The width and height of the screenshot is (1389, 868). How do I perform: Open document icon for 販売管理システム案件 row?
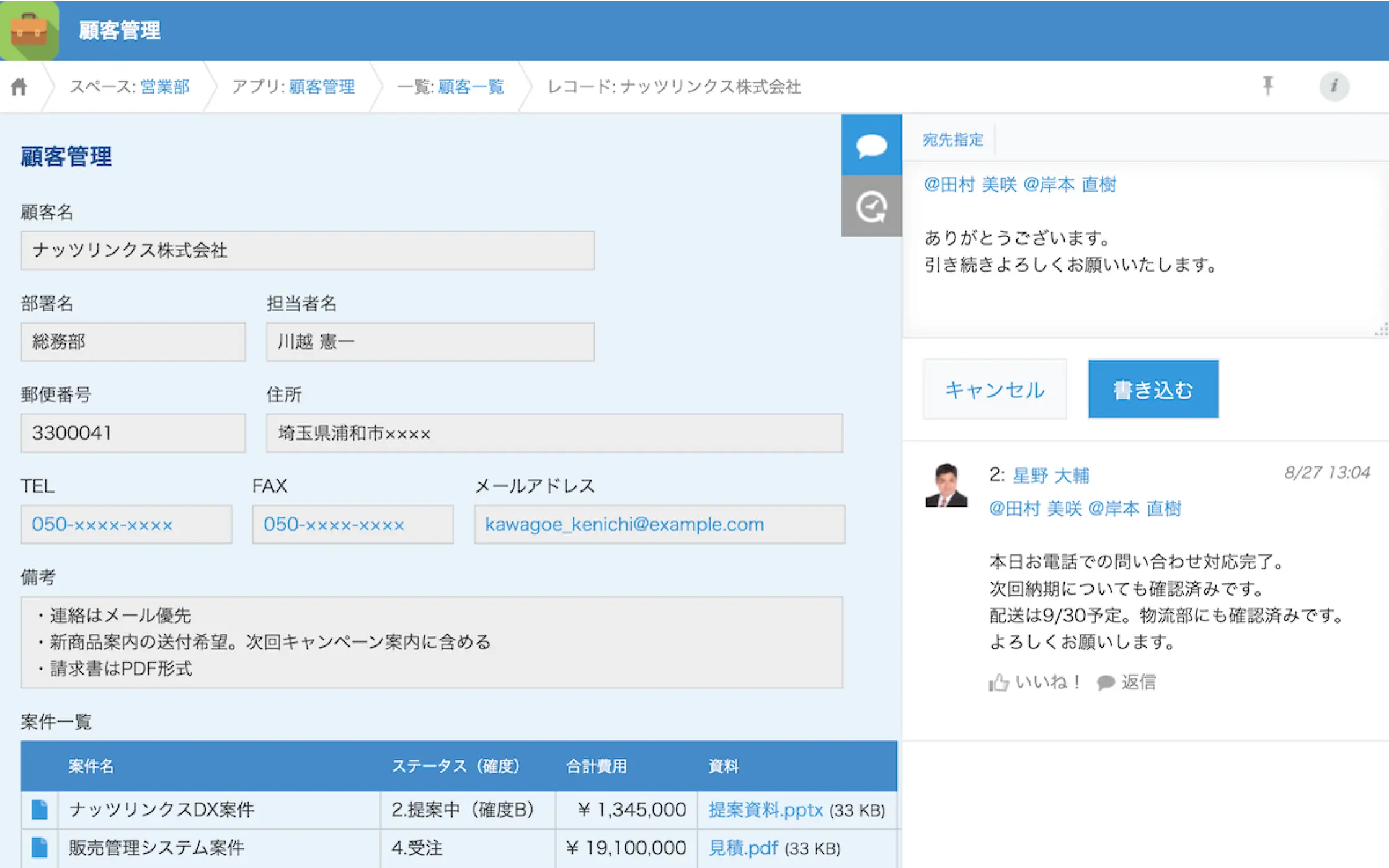pyautogui.click(x=40, y=848)
